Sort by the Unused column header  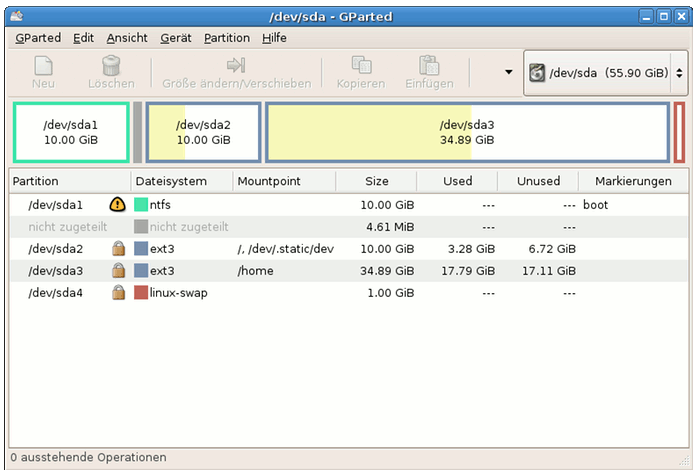538,181
